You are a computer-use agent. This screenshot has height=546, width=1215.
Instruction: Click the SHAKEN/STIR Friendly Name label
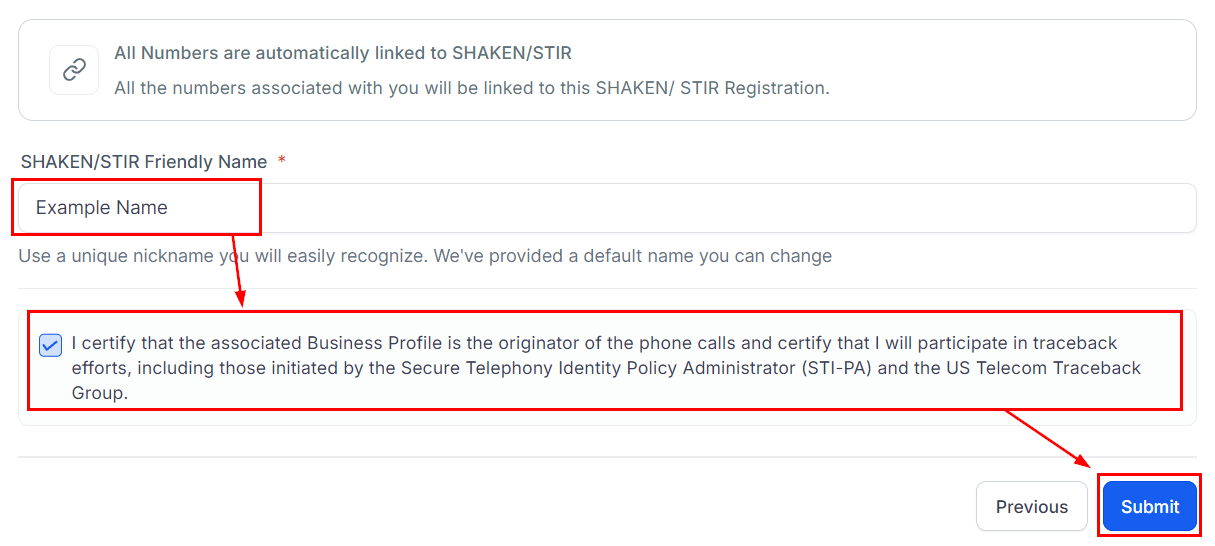(x=144, y=162)
